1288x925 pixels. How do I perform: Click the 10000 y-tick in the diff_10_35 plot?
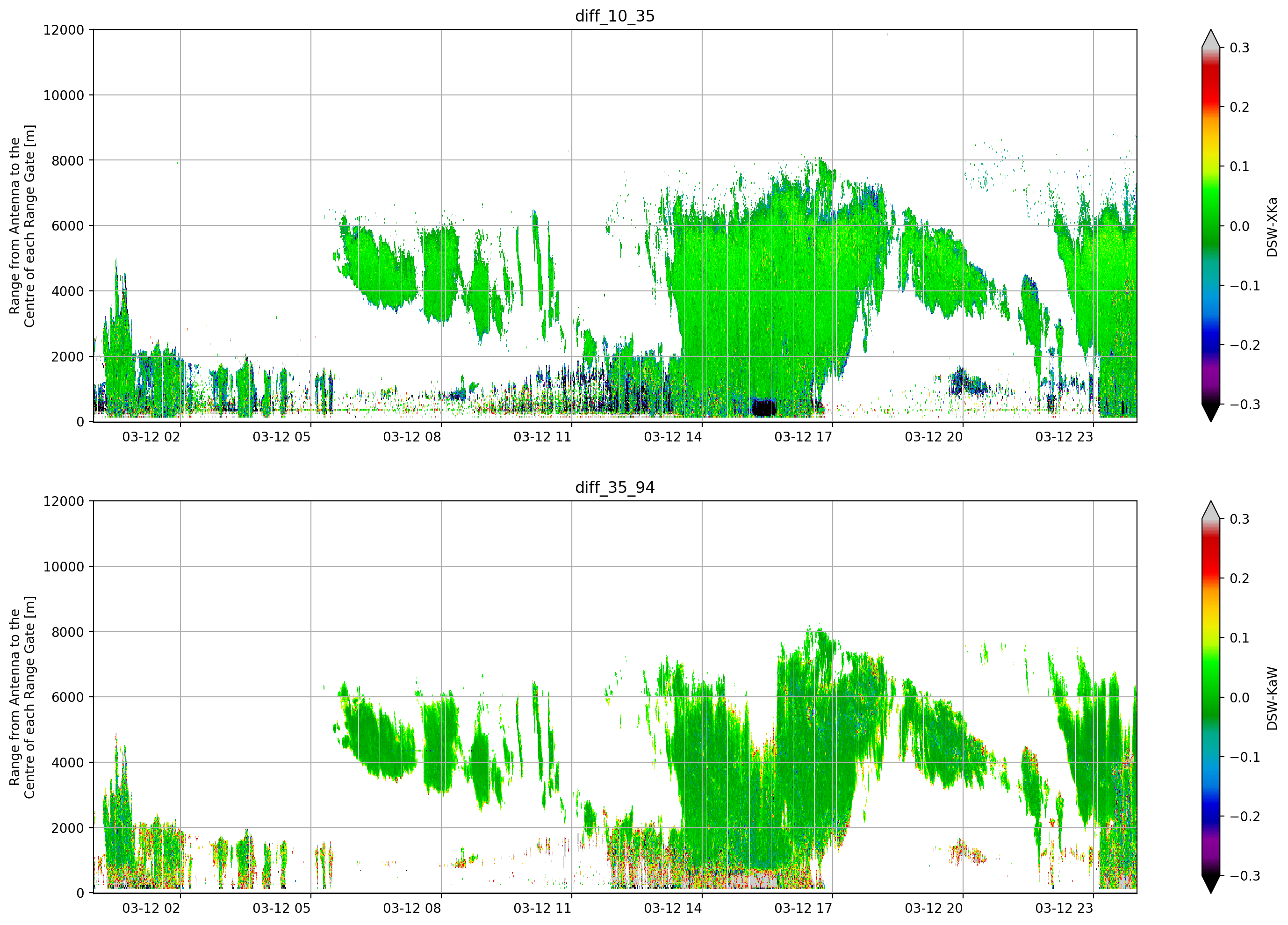tap(64, 95)
